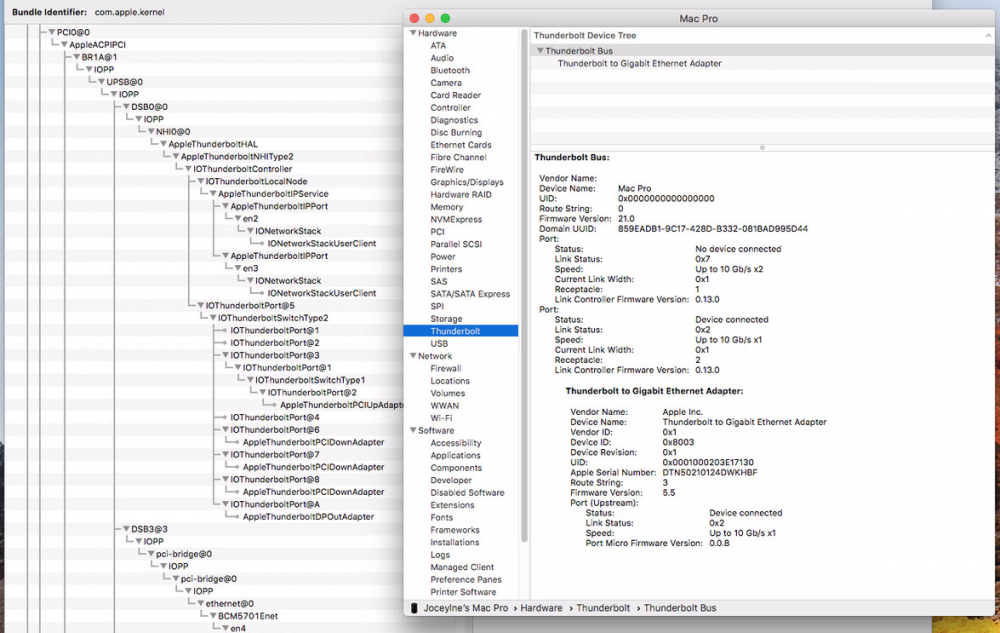Select en2 node in registry tree

click(250, 219)
